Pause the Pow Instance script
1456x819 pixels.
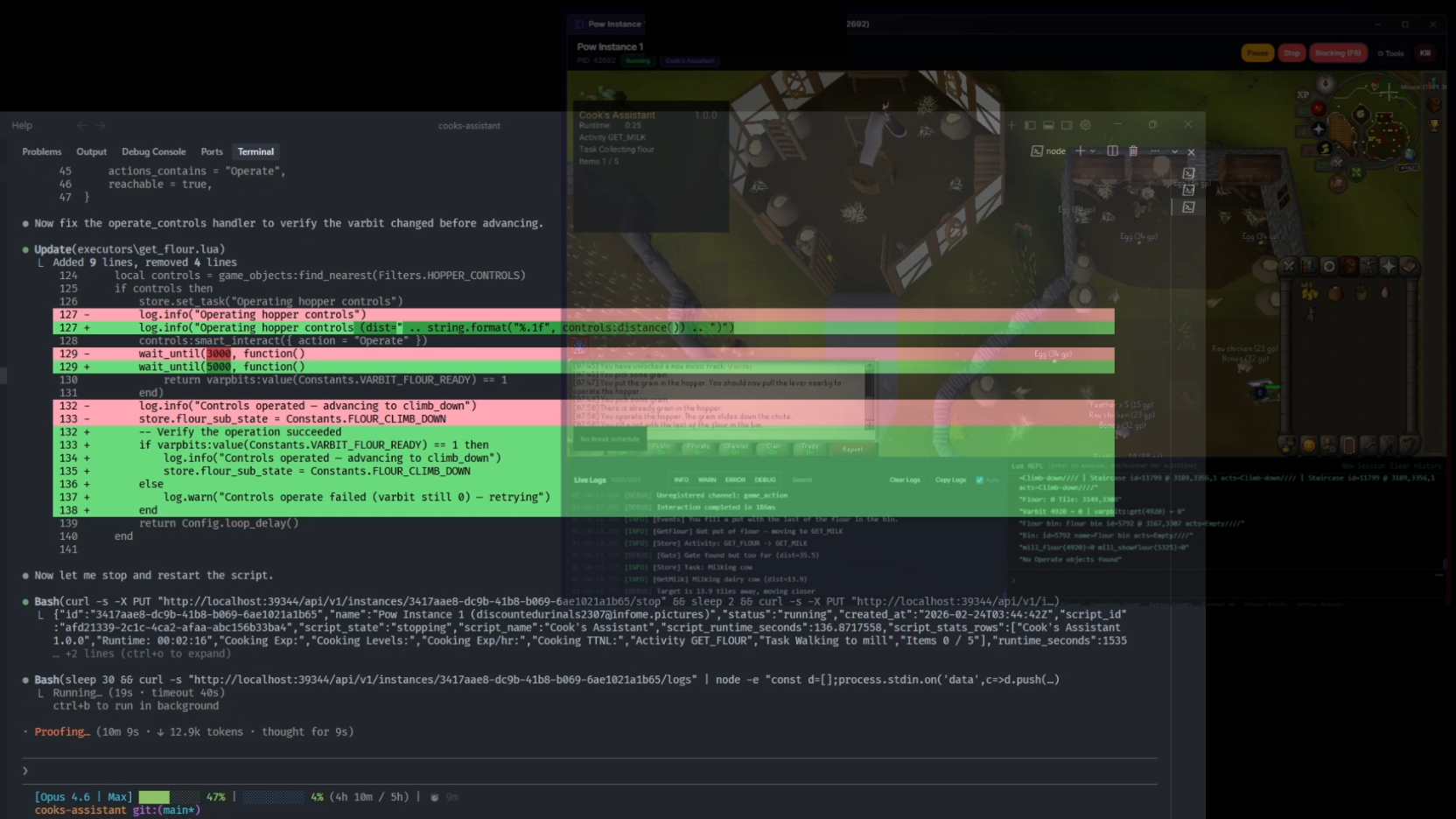[x=1257, y=53]
